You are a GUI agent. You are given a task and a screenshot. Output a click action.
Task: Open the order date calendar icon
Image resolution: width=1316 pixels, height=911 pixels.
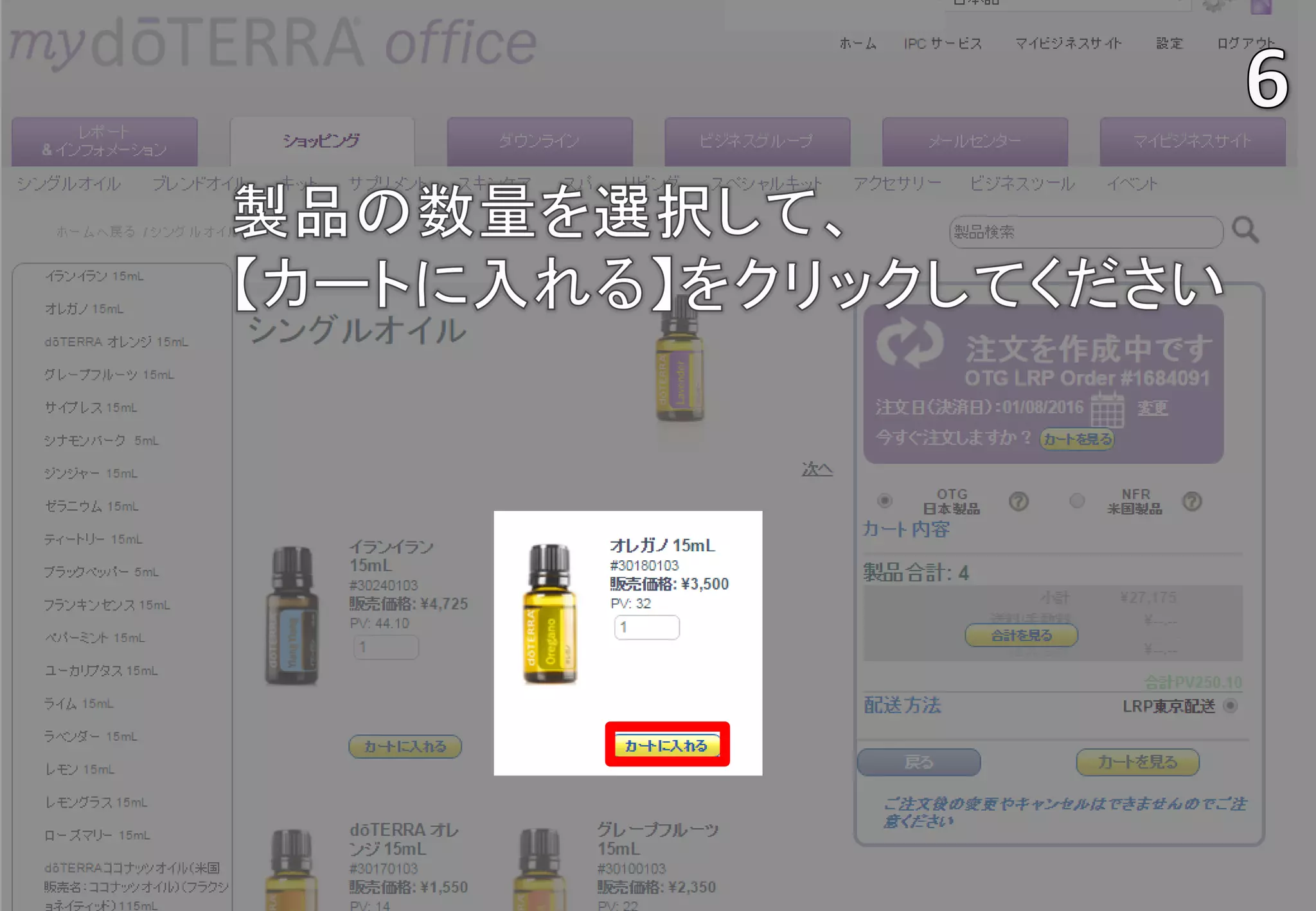pyautogui.click(x=1107, y=409)
